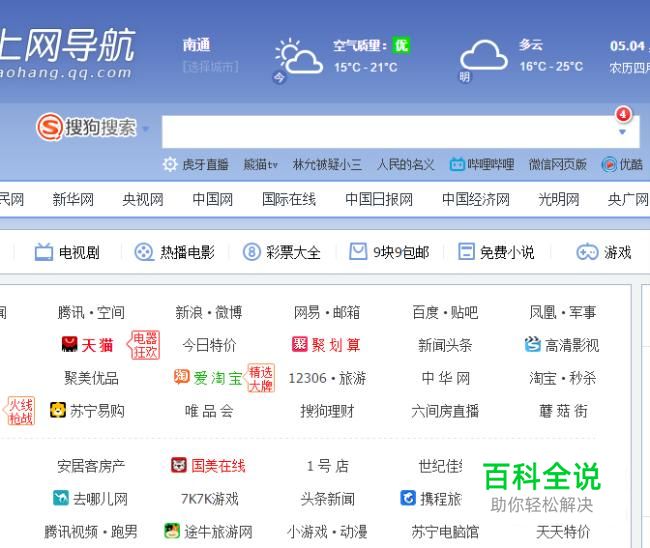Screen dimensions: 650x548
Task: Click the 热播电影 film reel icon
Action: [x=144, y=252]
